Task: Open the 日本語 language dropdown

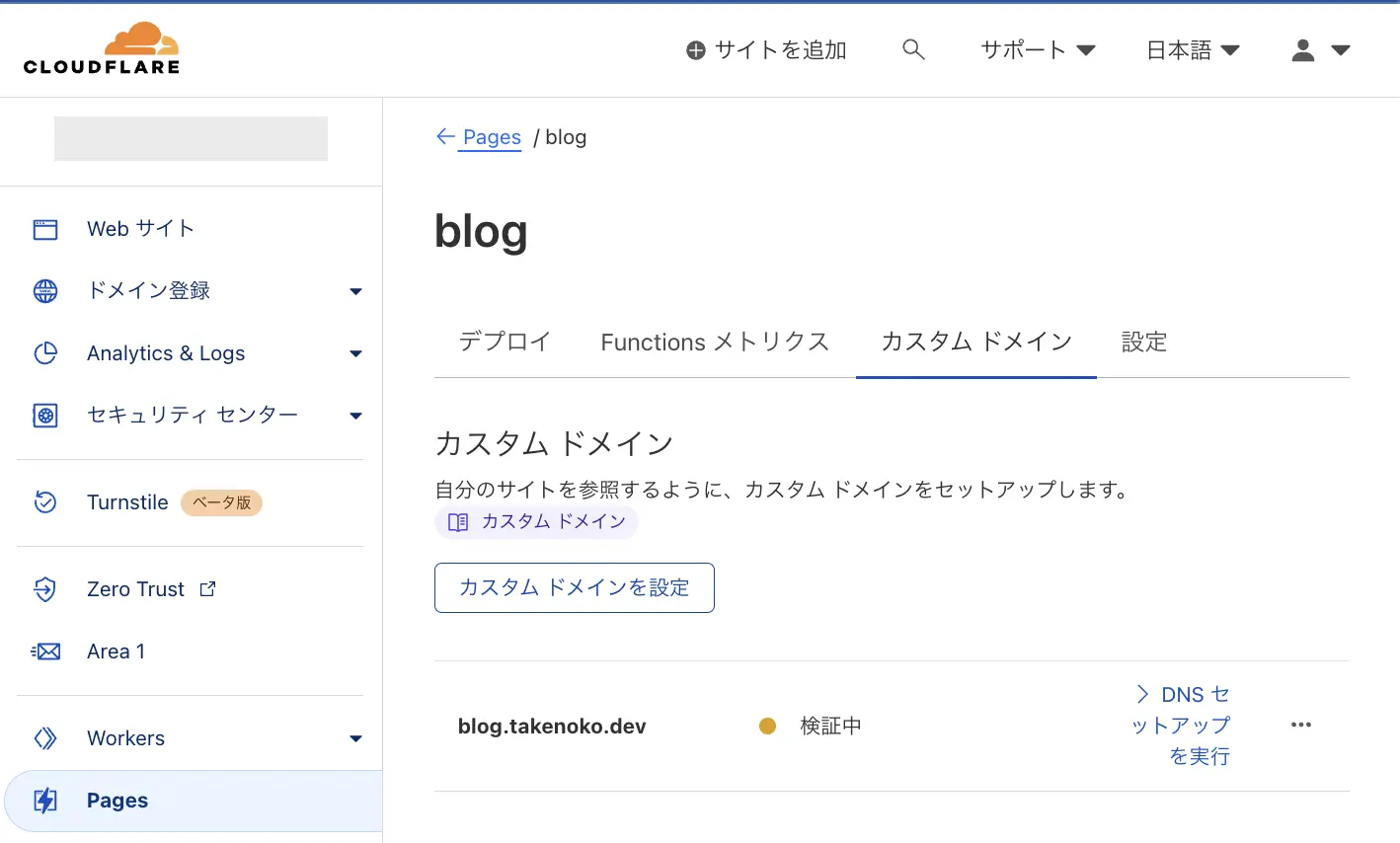Action: click(1192, 49)
